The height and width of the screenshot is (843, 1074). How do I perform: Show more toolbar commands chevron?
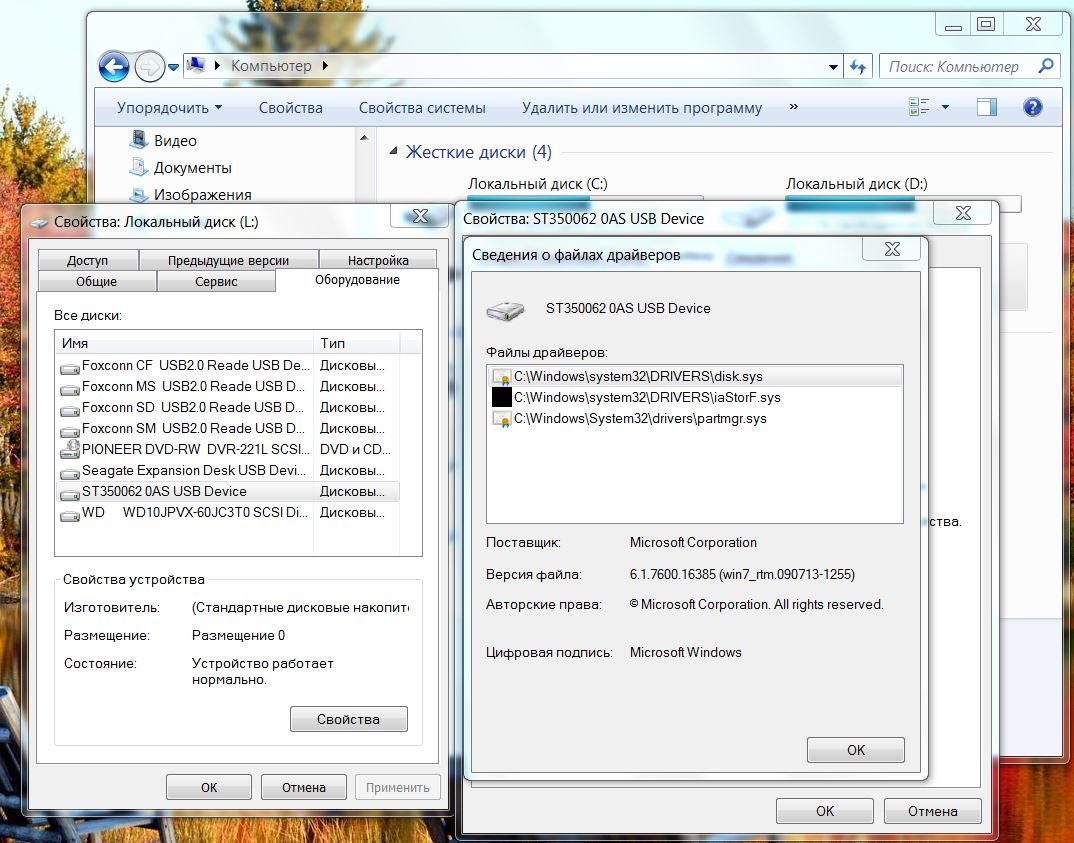click(793, 107)
